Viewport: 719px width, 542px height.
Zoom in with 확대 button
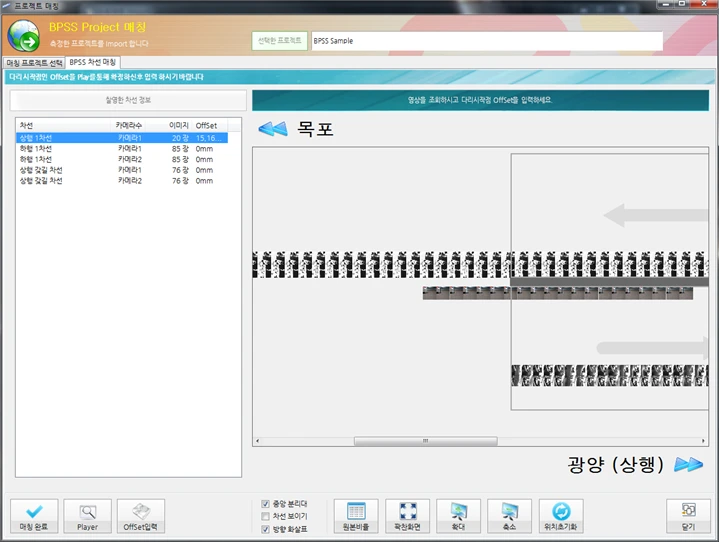pos(459,516)
